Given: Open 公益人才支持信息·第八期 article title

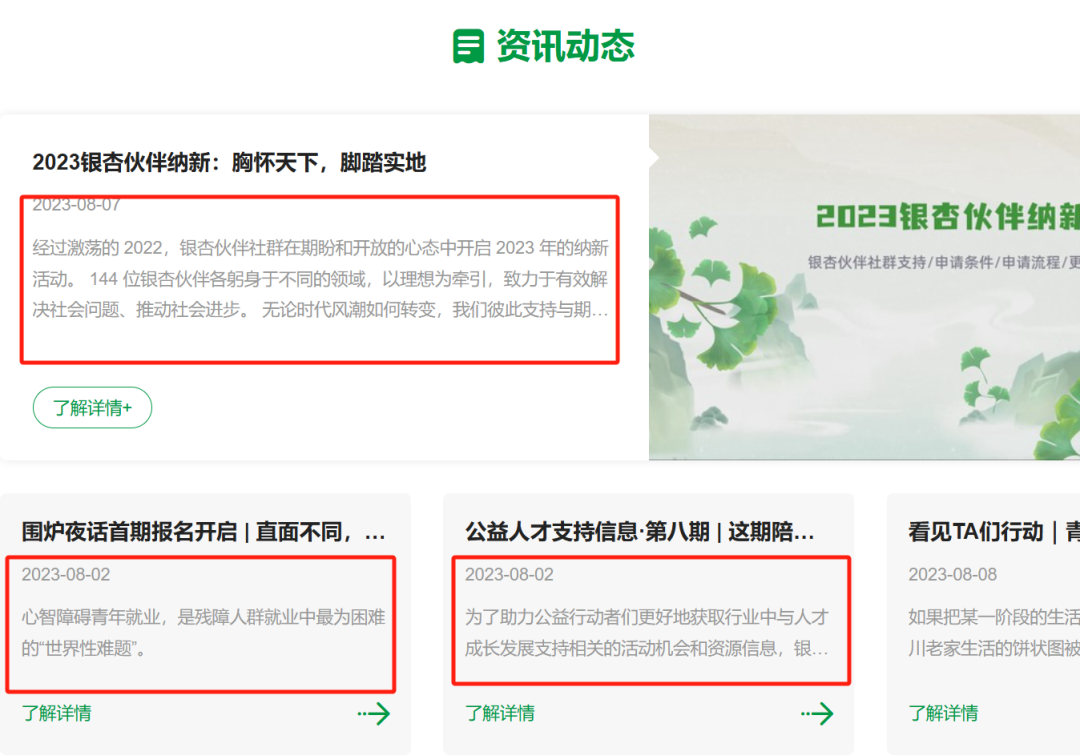Looking at the screenshot, I should pyautogui.click(x=640, y=532).
